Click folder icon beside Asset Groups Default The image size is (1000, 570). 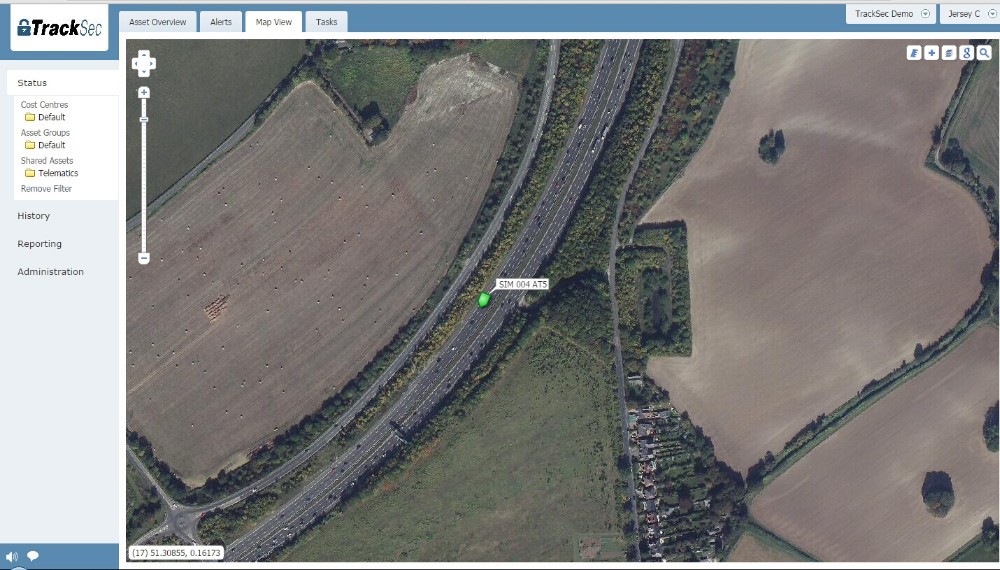click(x=29, y=145)
